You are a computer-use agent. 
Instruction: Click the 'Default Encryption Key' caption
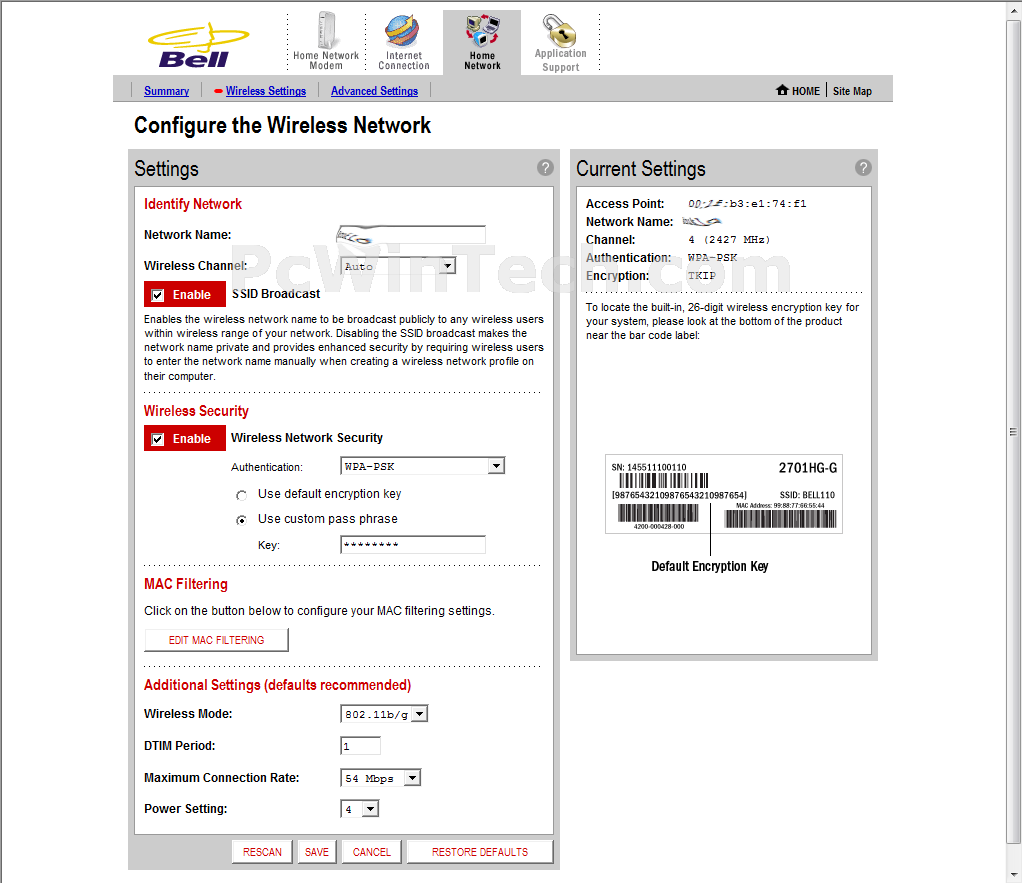coord(709,566)
